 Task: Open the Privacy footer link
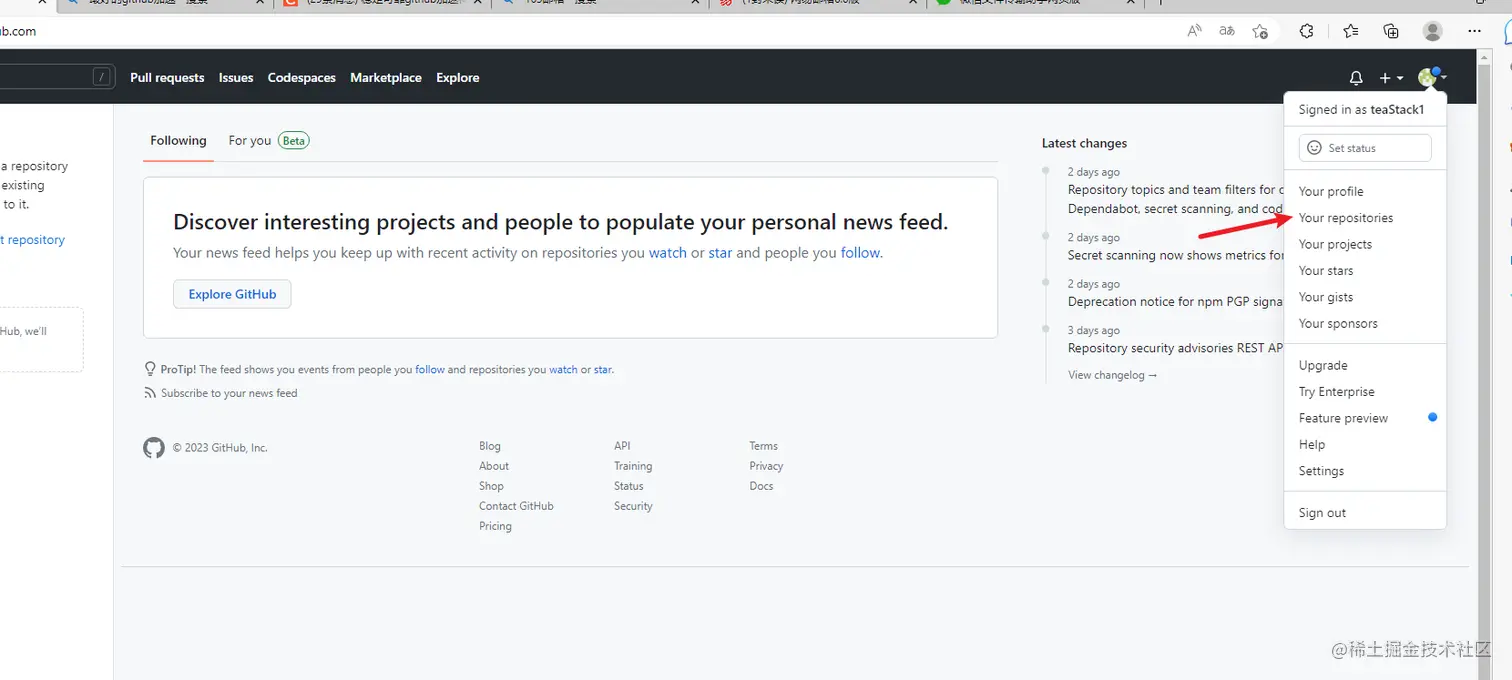pyautogui.click(x=766, y=466)
